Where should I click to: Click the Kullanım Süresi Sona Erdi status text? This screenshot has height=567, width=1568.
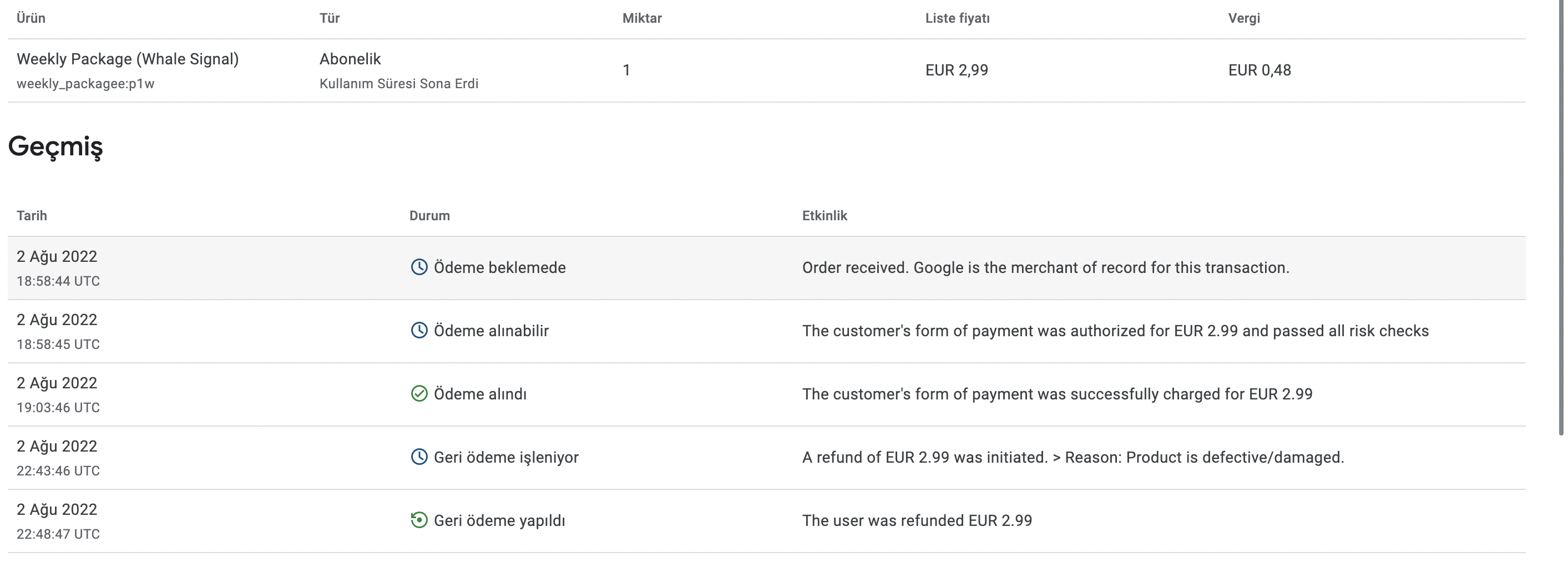pos(399,84)
